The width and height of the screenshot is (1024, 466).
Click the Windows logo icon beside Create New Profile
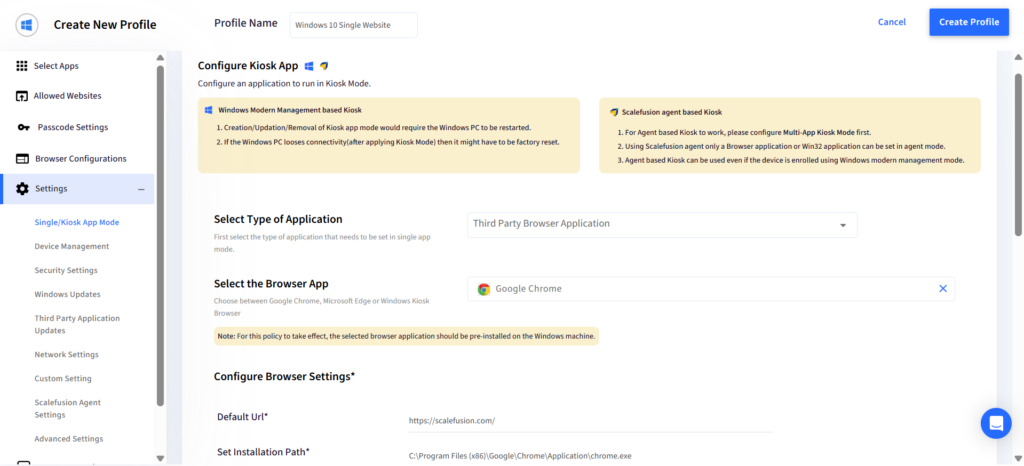[27, 25]
